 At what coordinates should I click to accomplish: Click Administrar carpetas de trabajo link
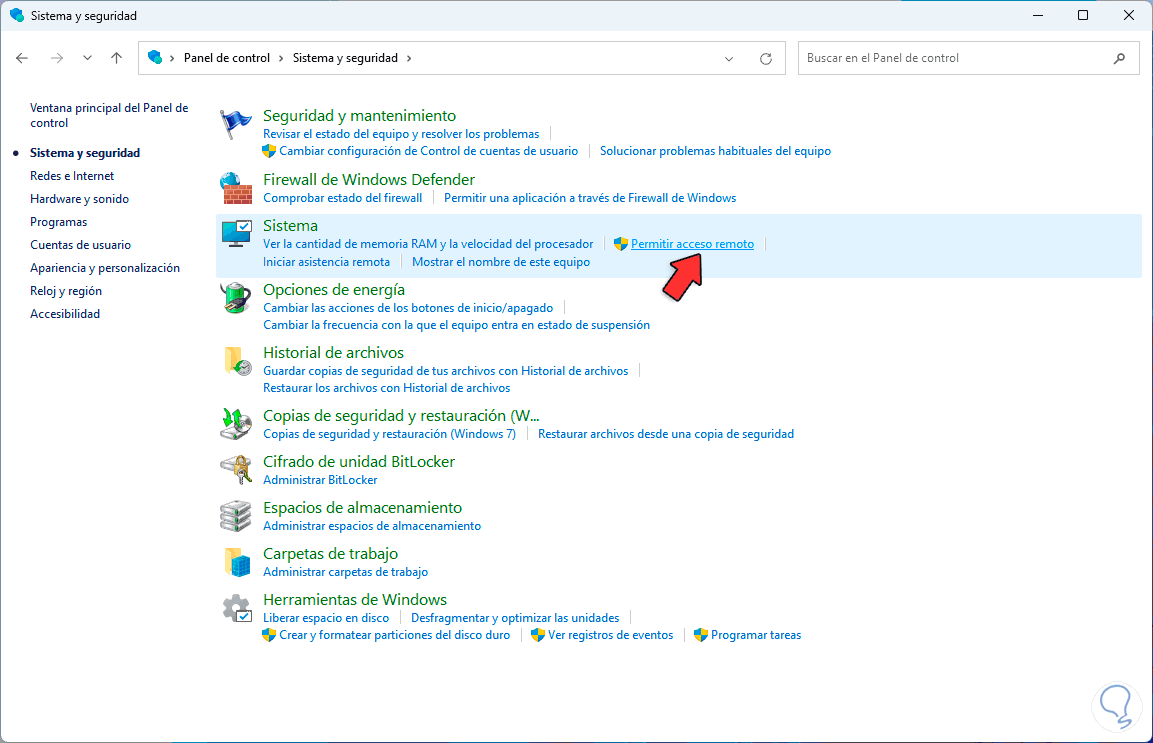pos(346,572)
